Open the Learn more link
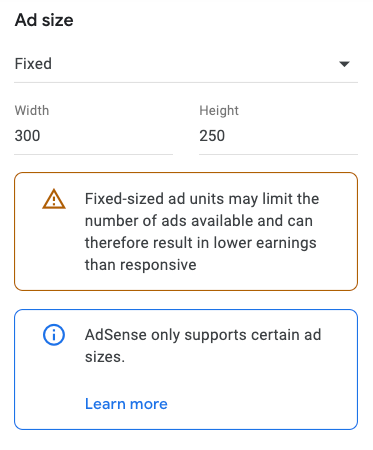The height and width of the screenshot is (450, 373). [126, 404]
